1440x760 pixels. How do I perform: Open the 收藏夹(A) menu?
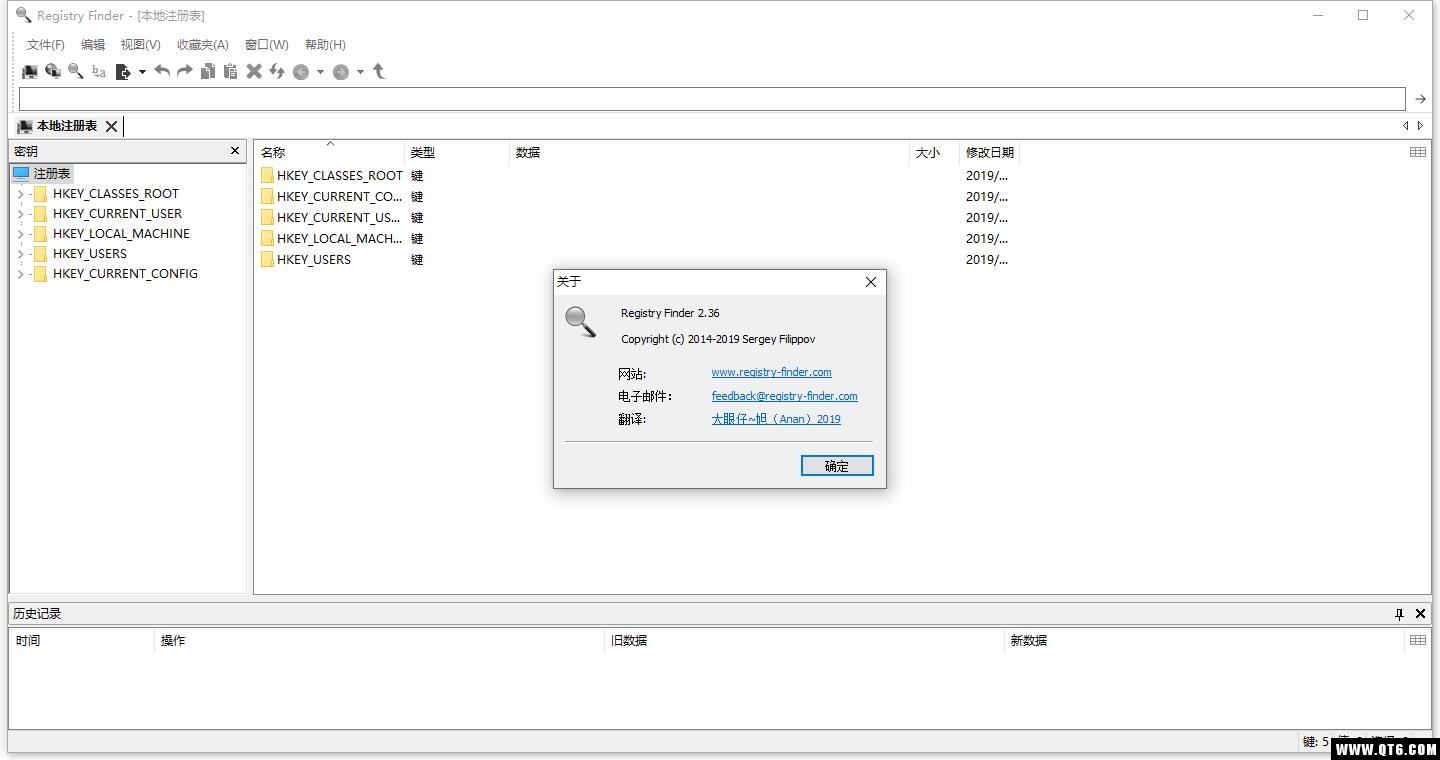click(x=203, y=45)
